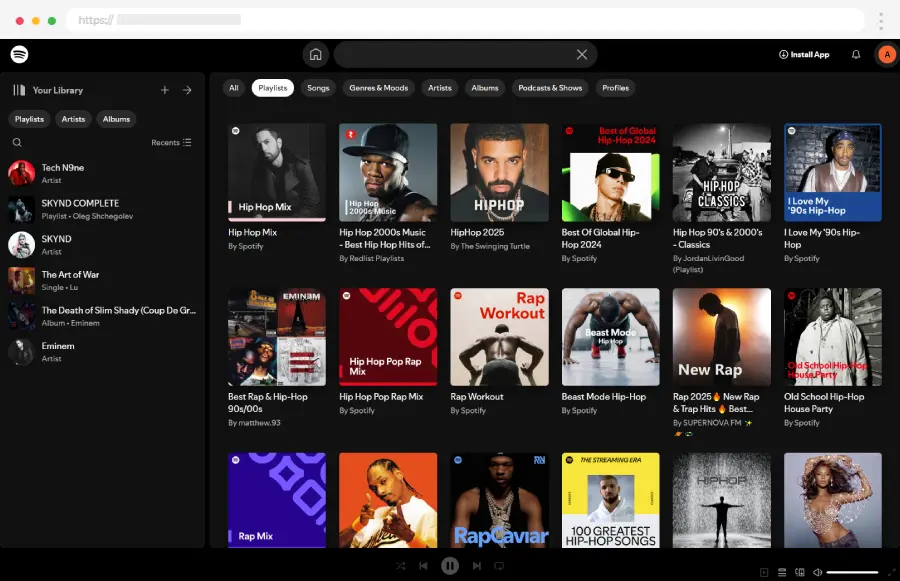The height and width of the screenshot is (581, 900).
Task: Go to the Spotify Home icon
Action: [x=316, y=55]
